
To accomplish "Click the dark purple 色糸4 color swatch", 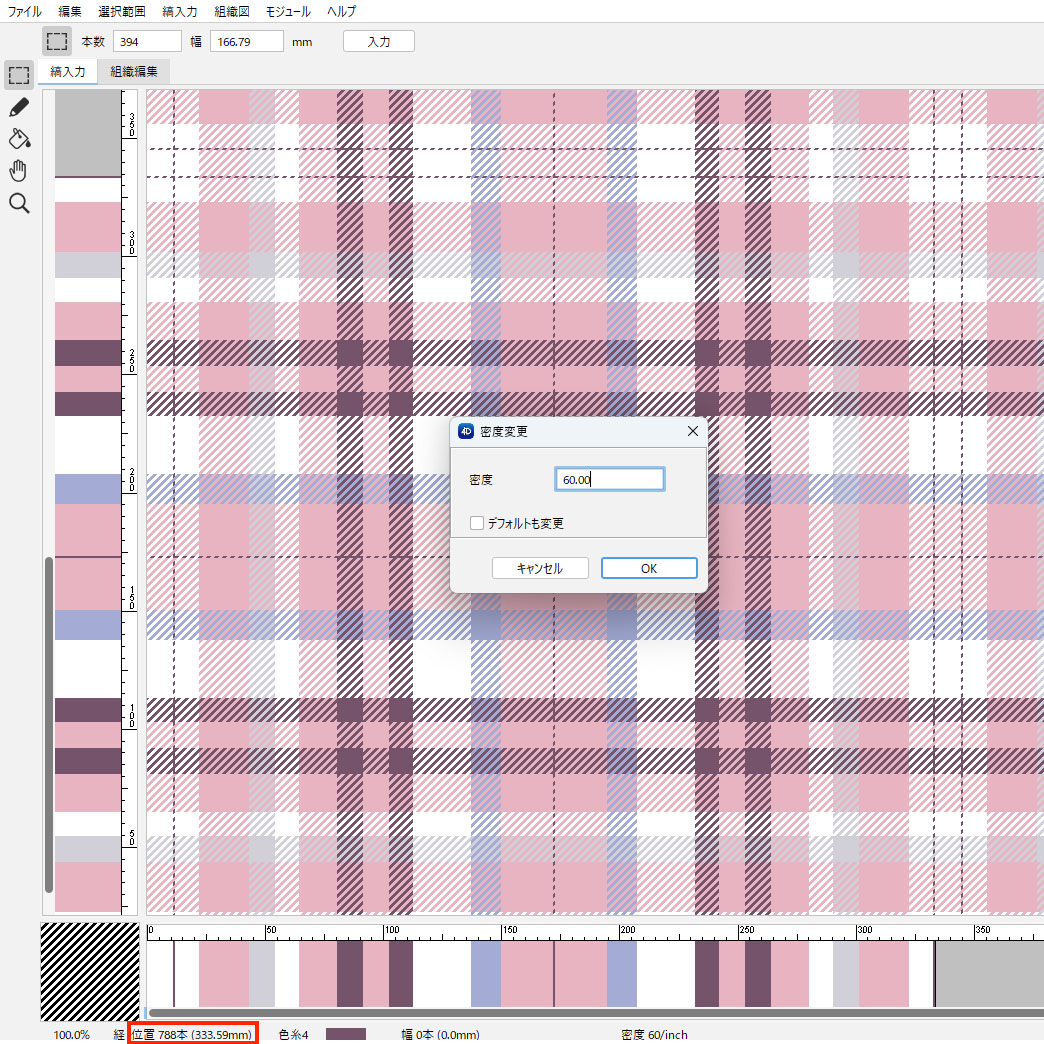I will (x=346, y=1034).
